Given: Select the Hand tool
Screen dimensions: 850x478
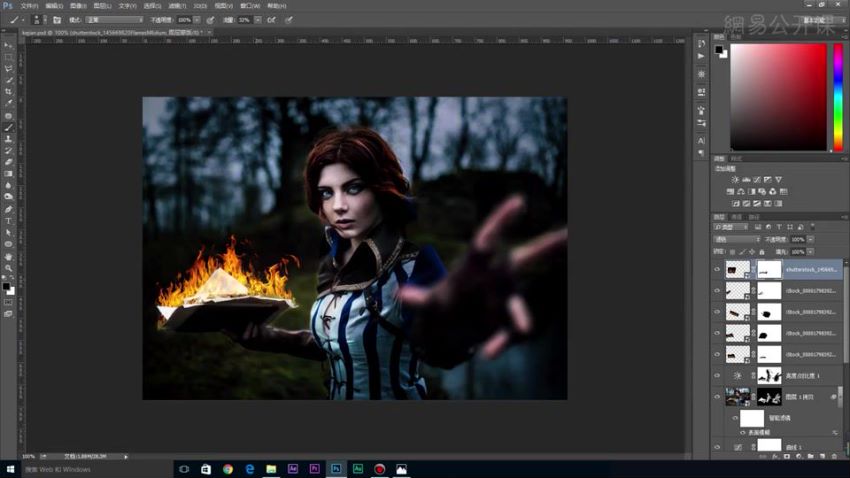Looking at the screenshot, I should (8, 256).
